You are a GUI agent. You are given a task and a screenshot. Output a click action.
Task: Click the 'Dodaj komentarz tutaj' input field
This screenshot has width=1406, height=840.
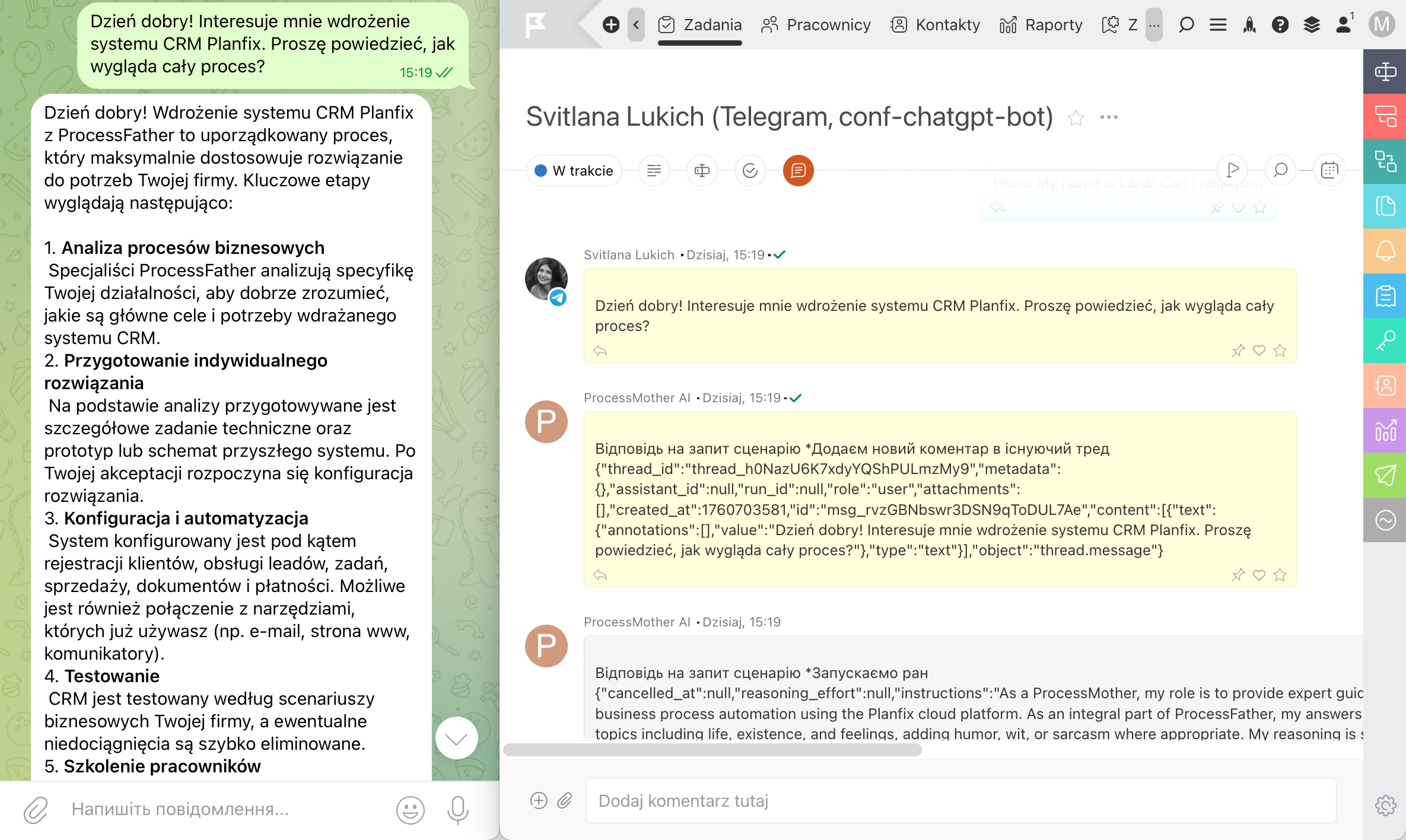(960, 801)
